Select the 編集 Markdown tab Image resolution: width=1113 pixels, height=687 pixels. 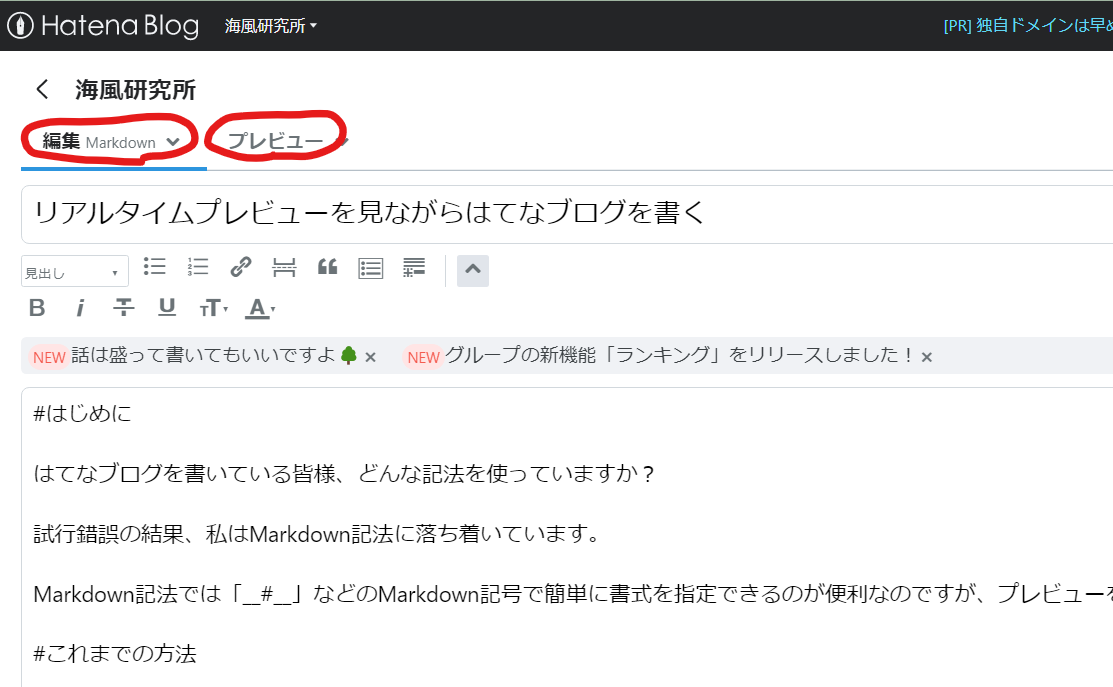[99, 142]
